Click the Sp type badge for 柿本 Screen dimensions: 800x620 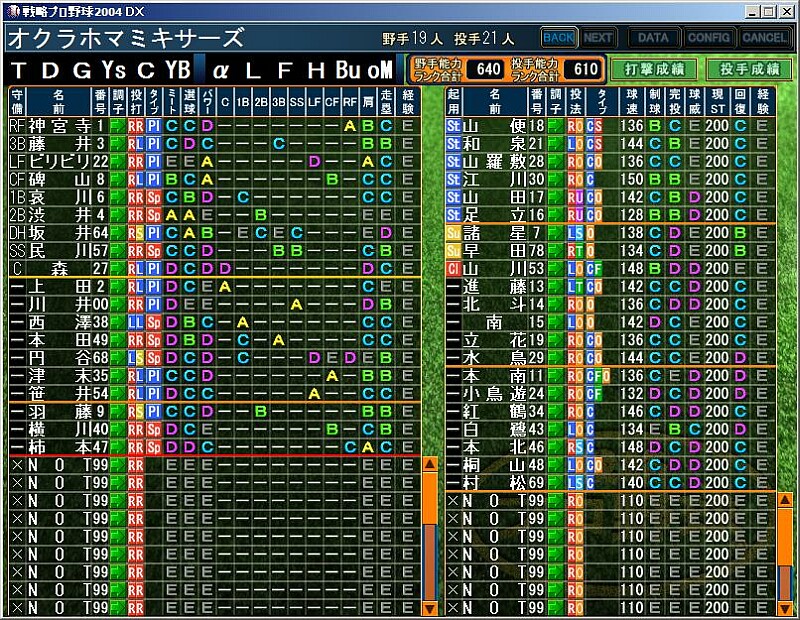(154, 448)
